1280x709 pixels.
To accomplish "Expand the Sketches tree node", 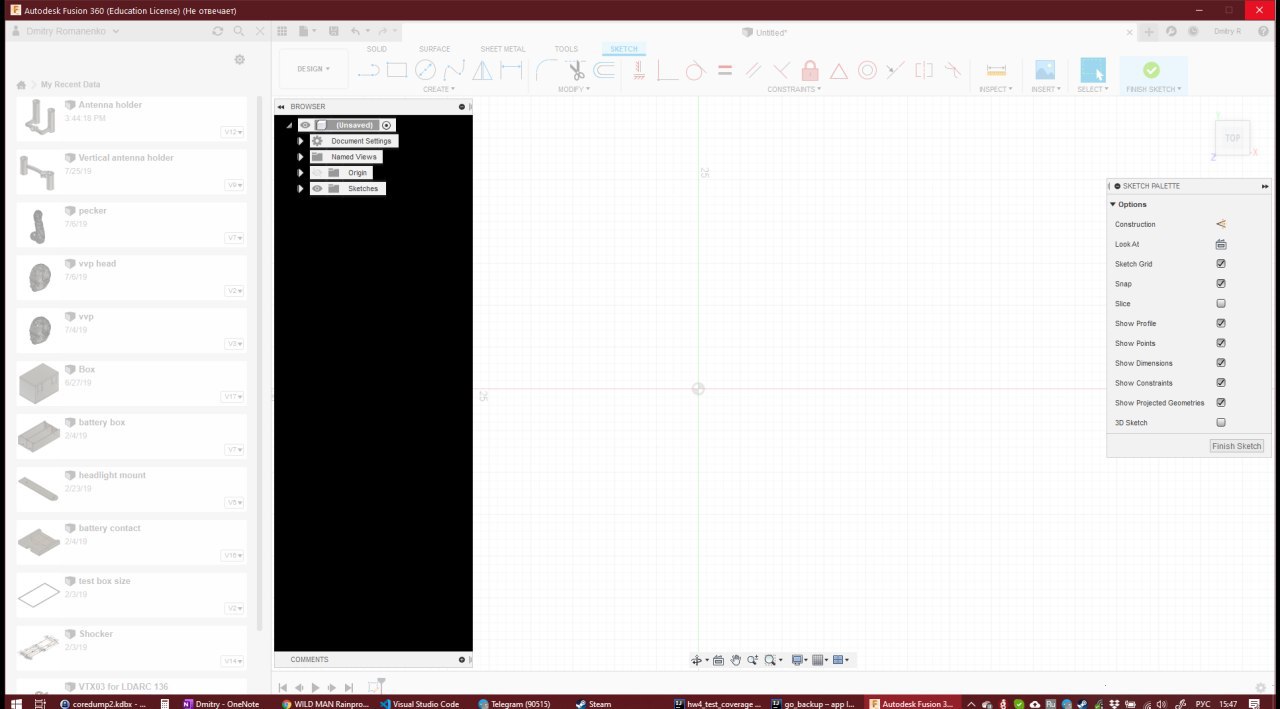I will coord(301,189).
